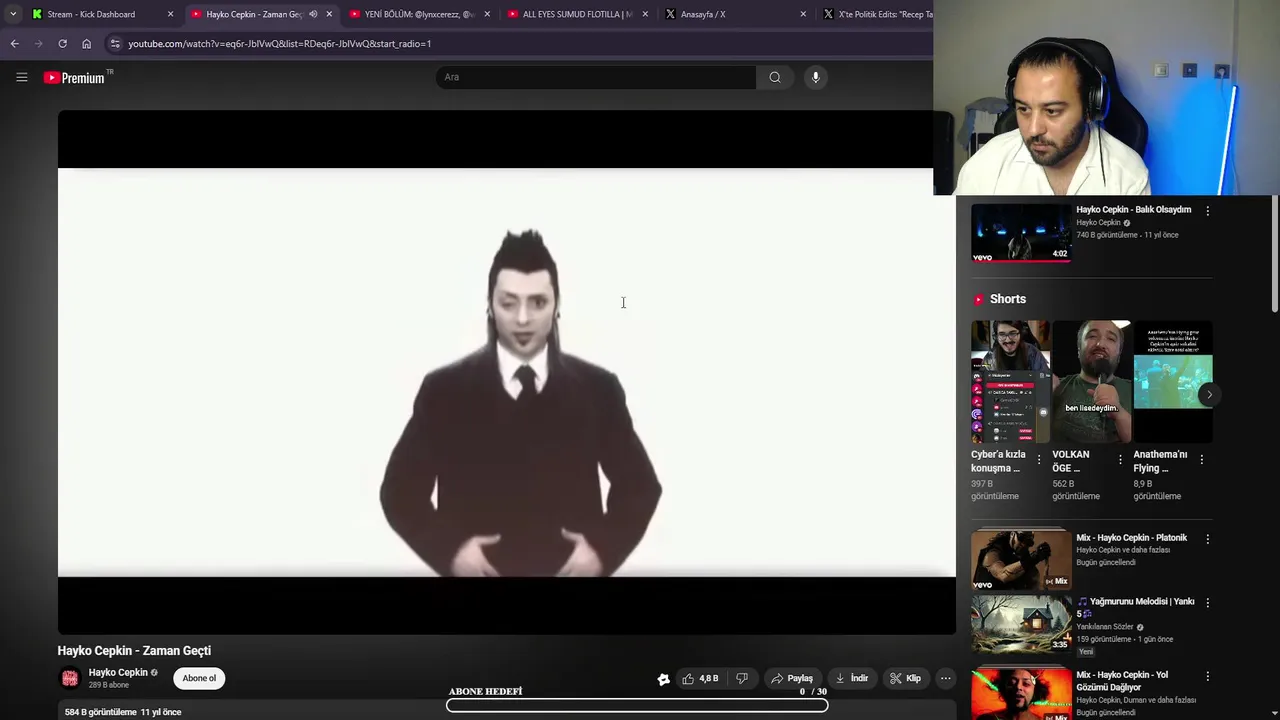Open Hayko Cepkin channel avatar
Screen dimensions: 1280x720
[70, 678]
